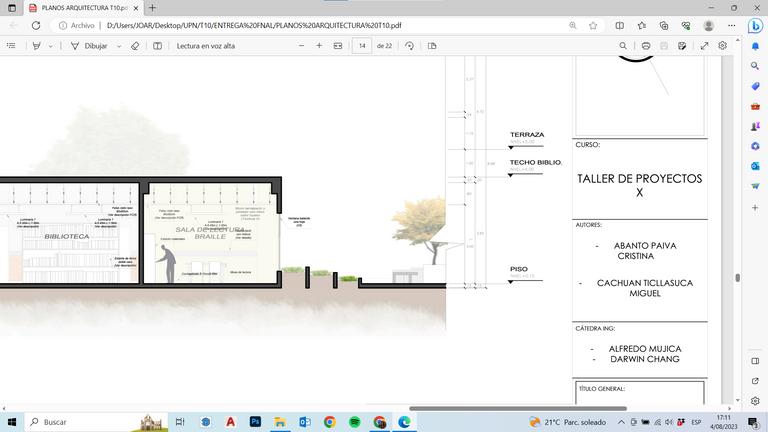Toggle the page view layout button

[x=432, y=46]
